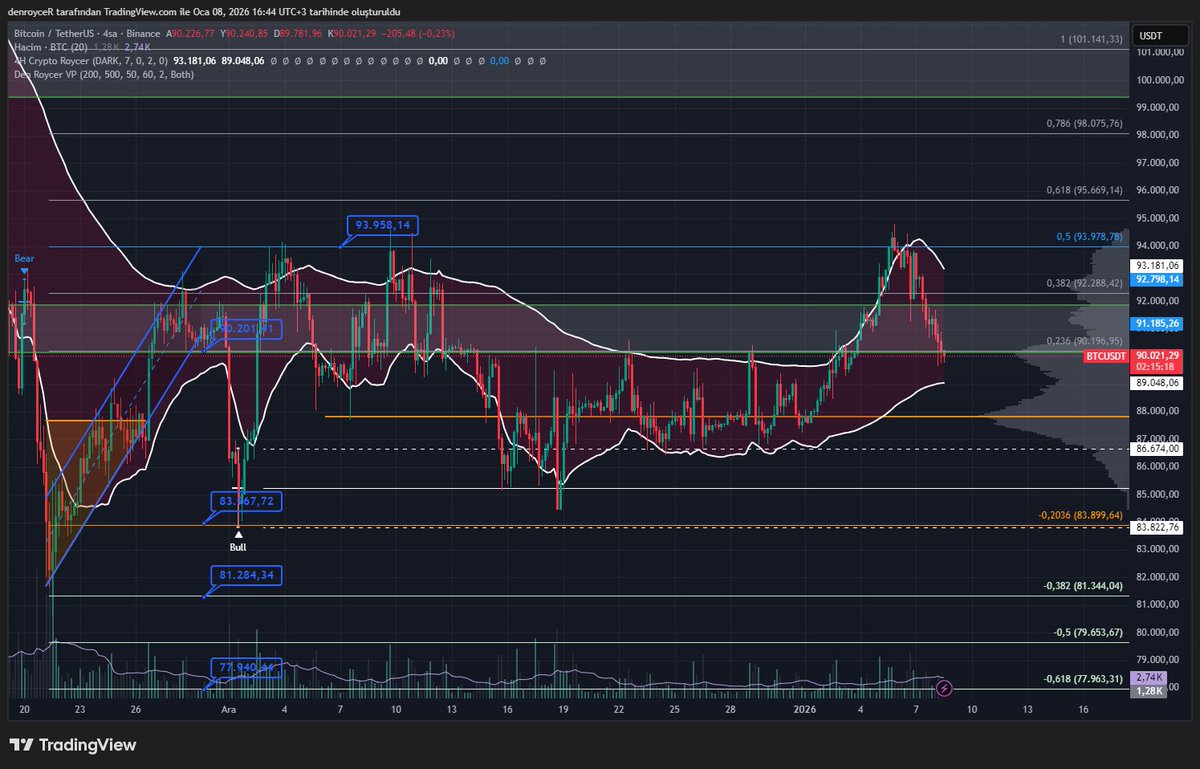The image size is (1200, 769).
Task: Click the TradingView logo at the bottom left
Action: point(75,745)
